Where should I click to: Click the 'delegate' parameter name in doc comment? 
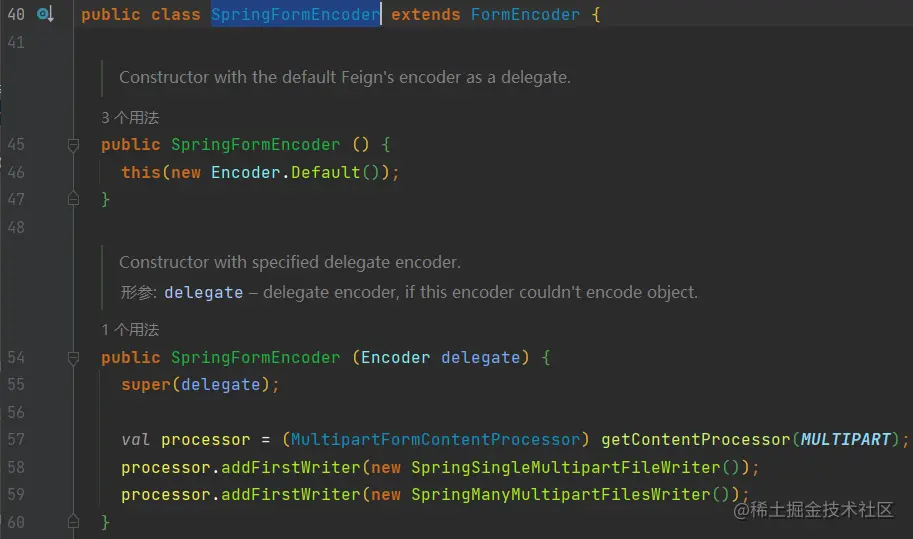pyautogui.click(x=203, y=292)
